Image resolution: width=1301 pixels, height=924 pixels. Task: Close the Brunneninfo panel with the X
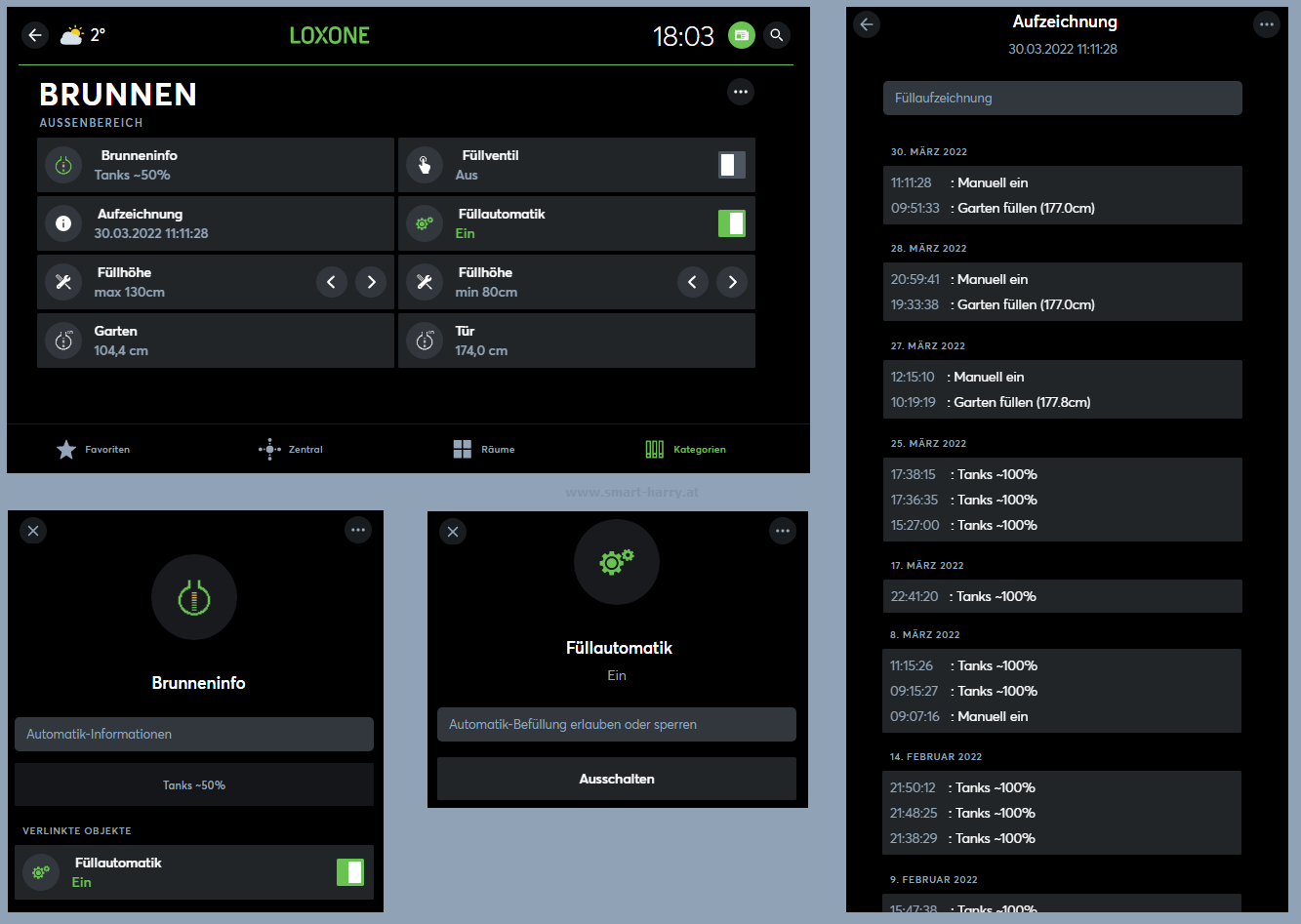tap(33, 531)
